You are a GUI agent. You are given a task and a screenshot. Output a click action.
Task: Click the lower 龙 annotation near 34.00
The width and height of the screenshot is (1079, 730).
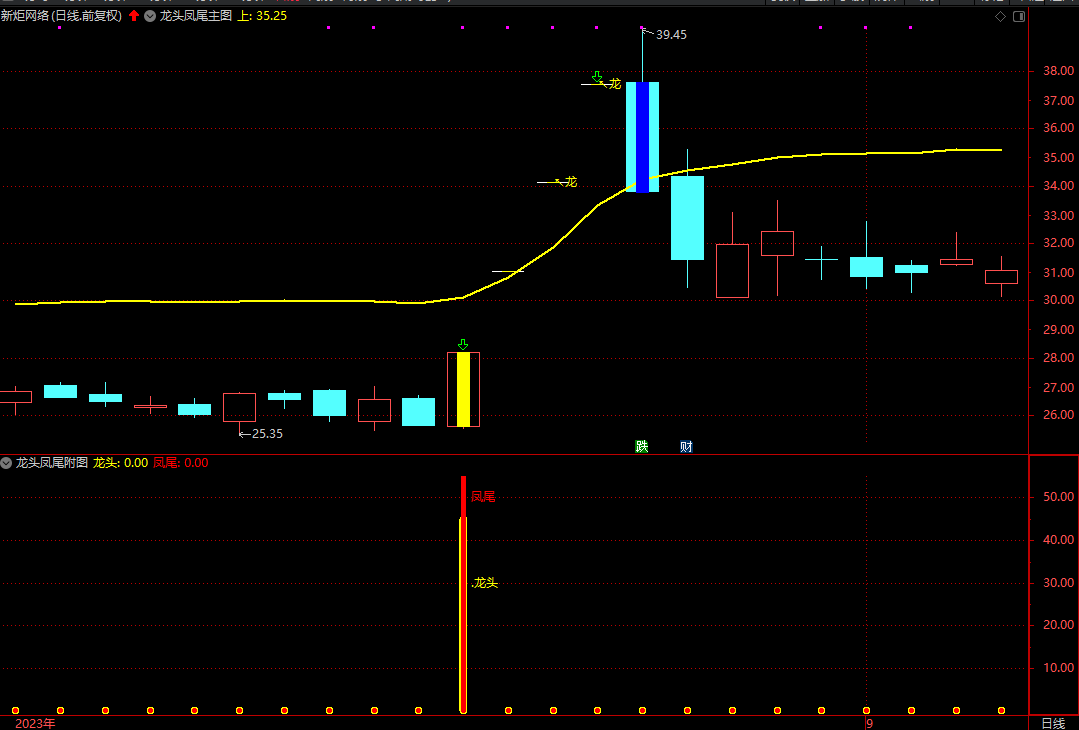coord(571,182)
